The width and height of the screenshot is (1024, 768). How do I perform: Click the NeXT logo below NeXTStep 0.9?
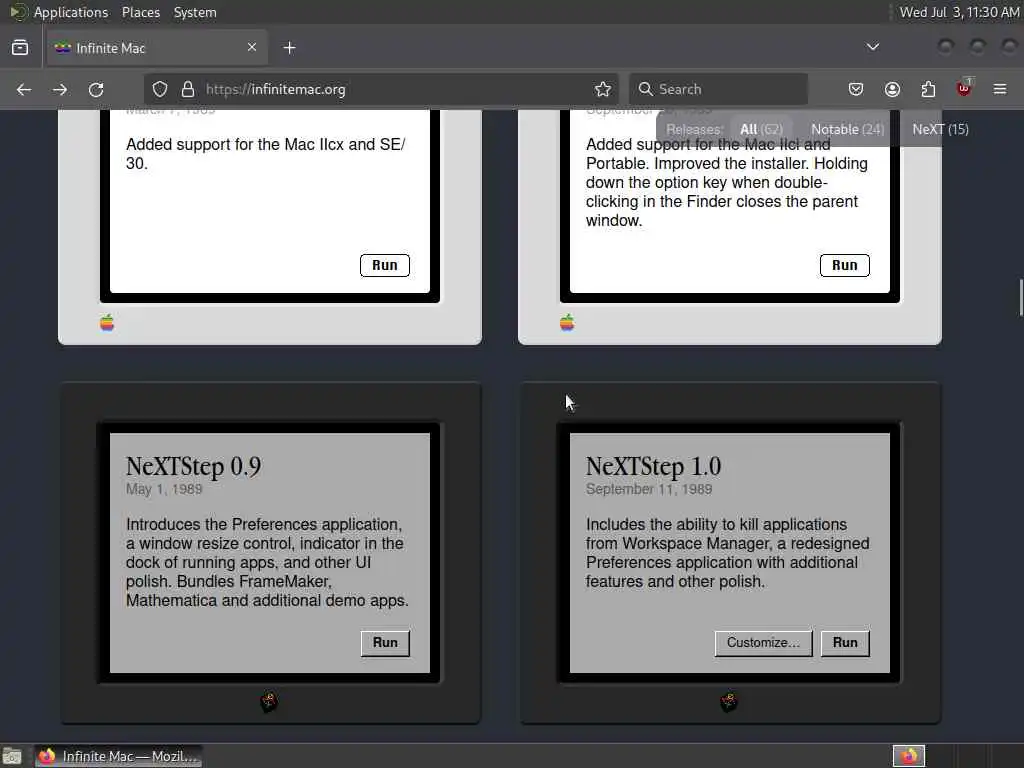pyautogui.click(x=269, y=703)
